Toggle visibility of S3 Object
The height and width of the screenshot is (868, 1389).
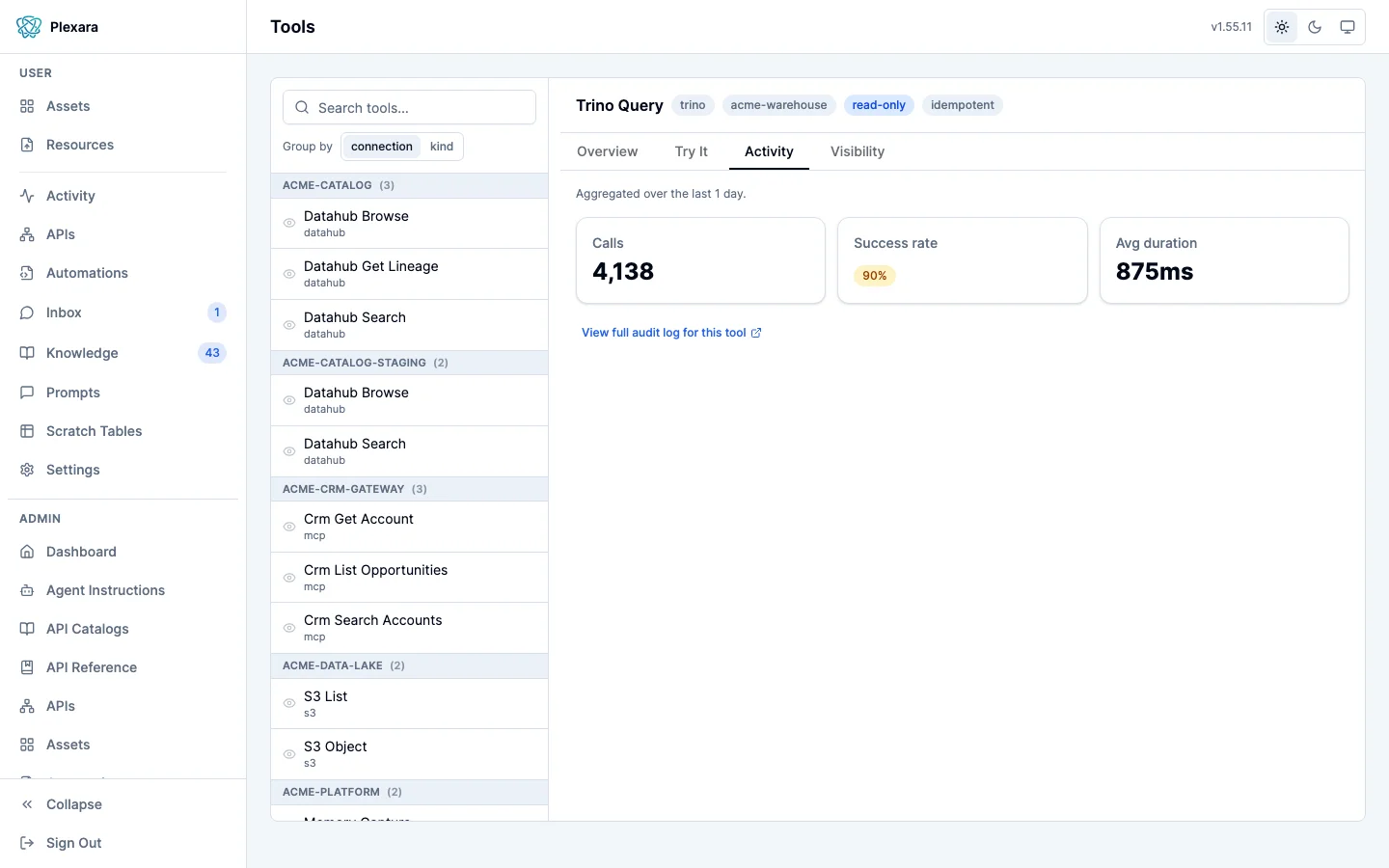pos(289,754)
